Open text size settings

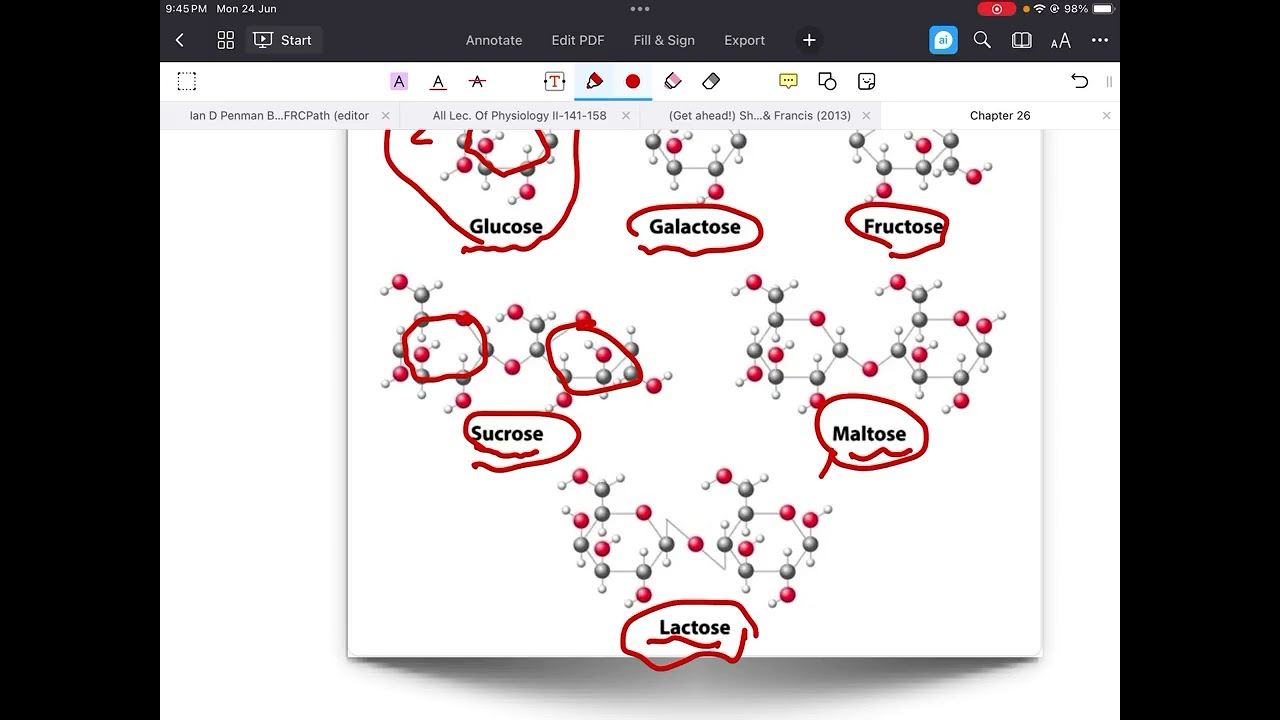click(1061, 40)
